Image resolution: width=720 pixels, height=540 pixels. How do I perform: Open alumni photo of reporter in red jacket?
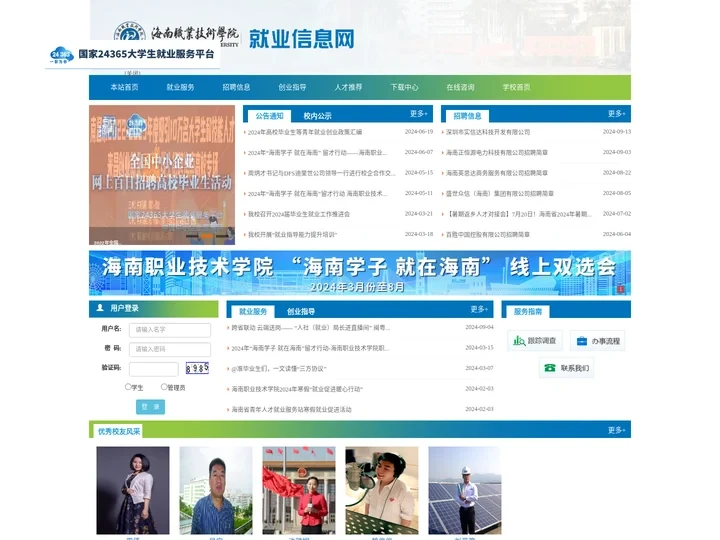click(x=299, y=490)
